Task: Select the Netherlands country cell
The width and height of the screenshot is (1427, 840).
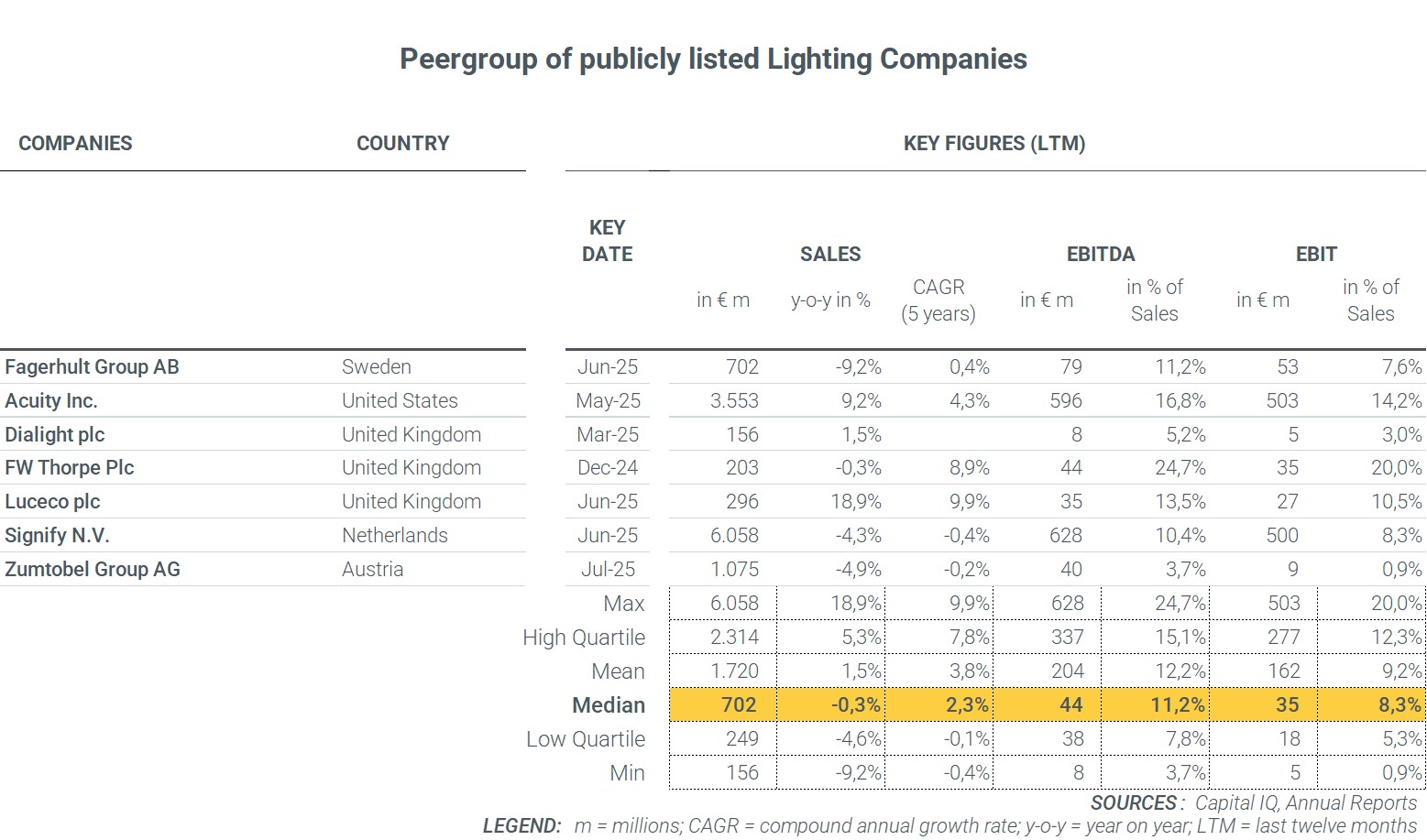Action: (x=394, y=536)
